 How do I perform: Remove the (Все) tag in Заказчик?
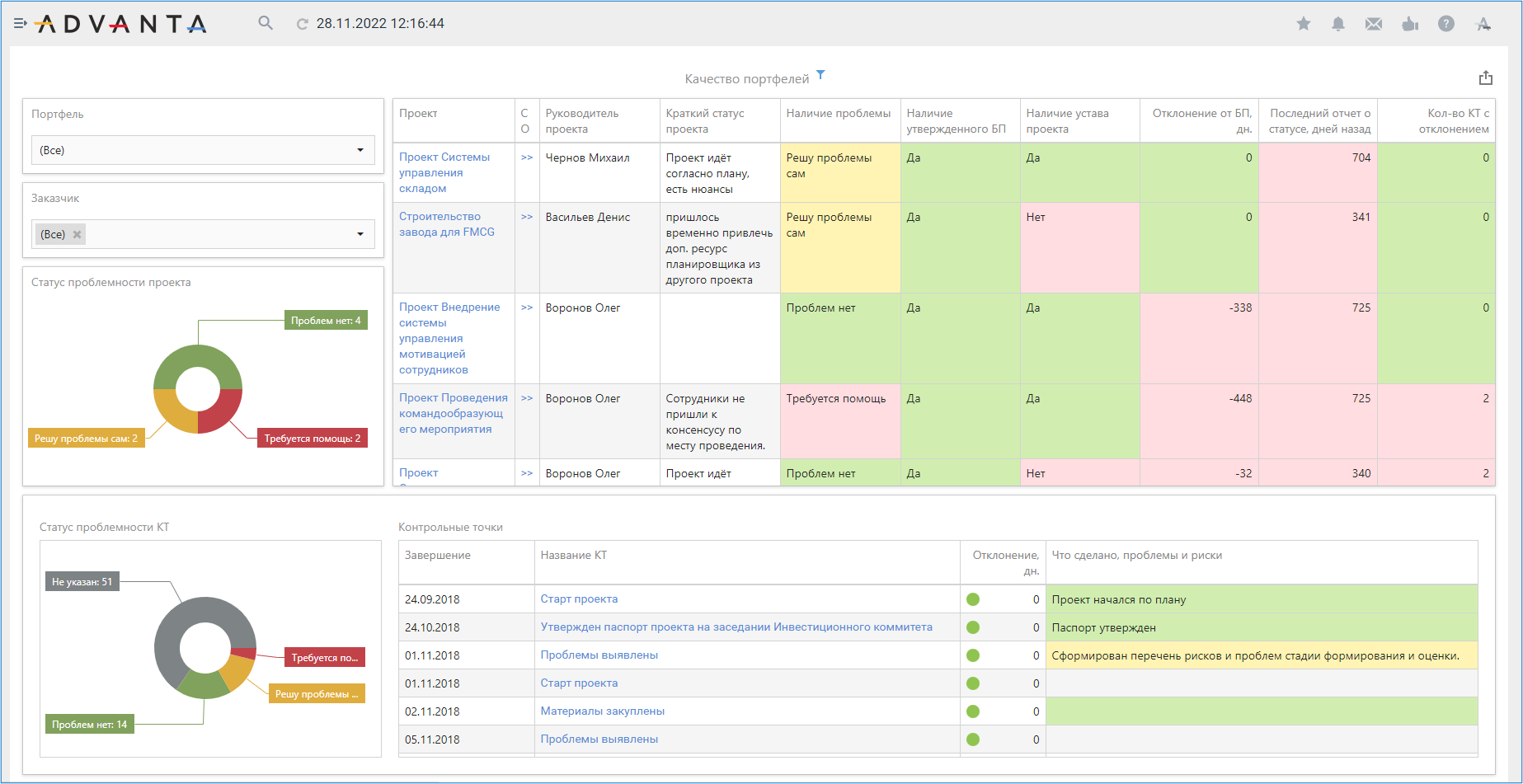coord(78,234)
